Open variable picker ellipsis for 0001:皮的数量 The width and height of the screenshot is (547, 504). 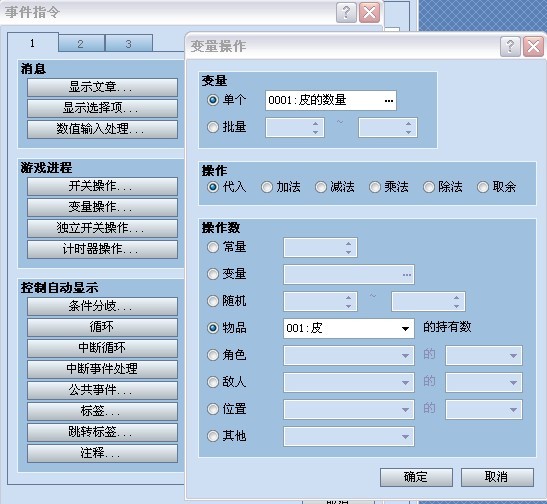tap(389, 101)
